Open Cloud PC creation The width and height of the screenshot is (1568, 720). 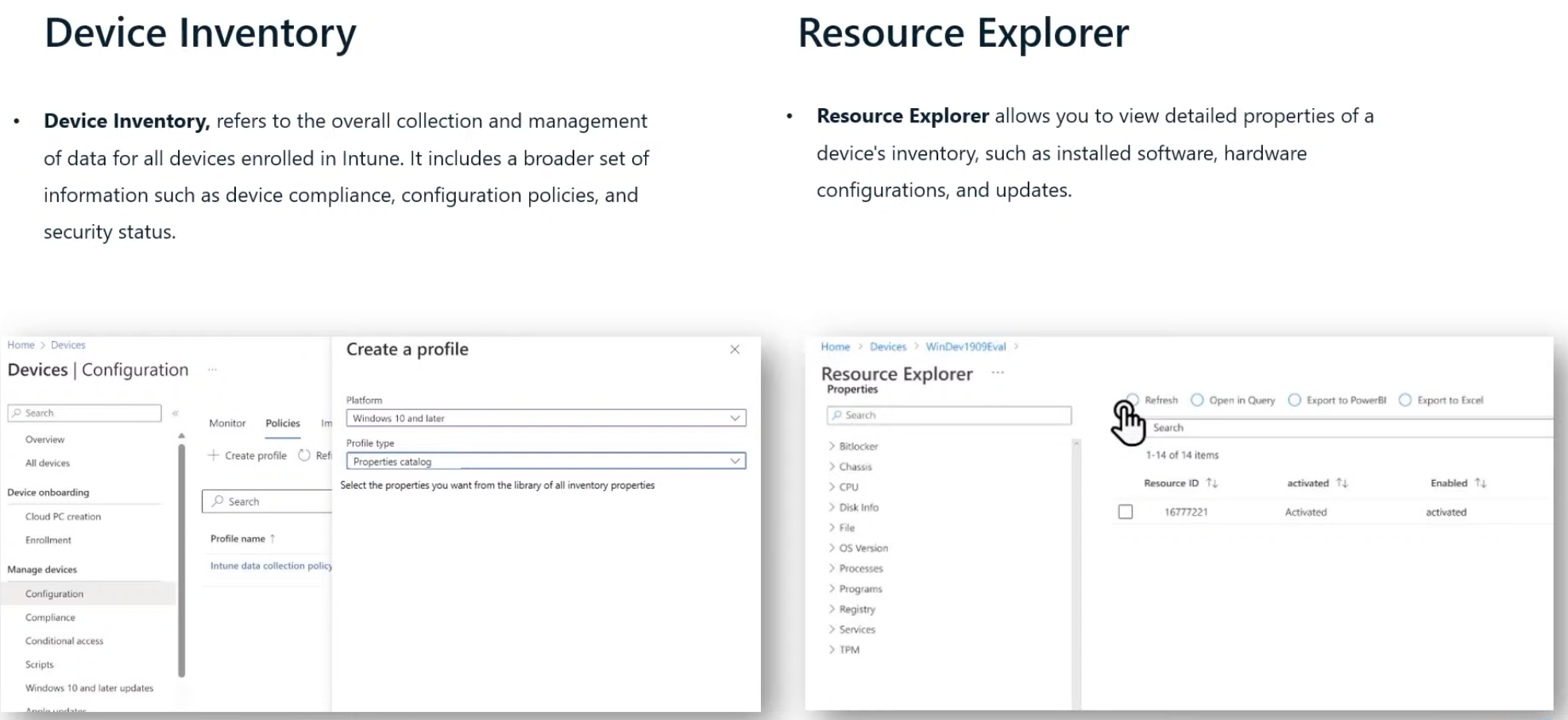tap(63, 517)
